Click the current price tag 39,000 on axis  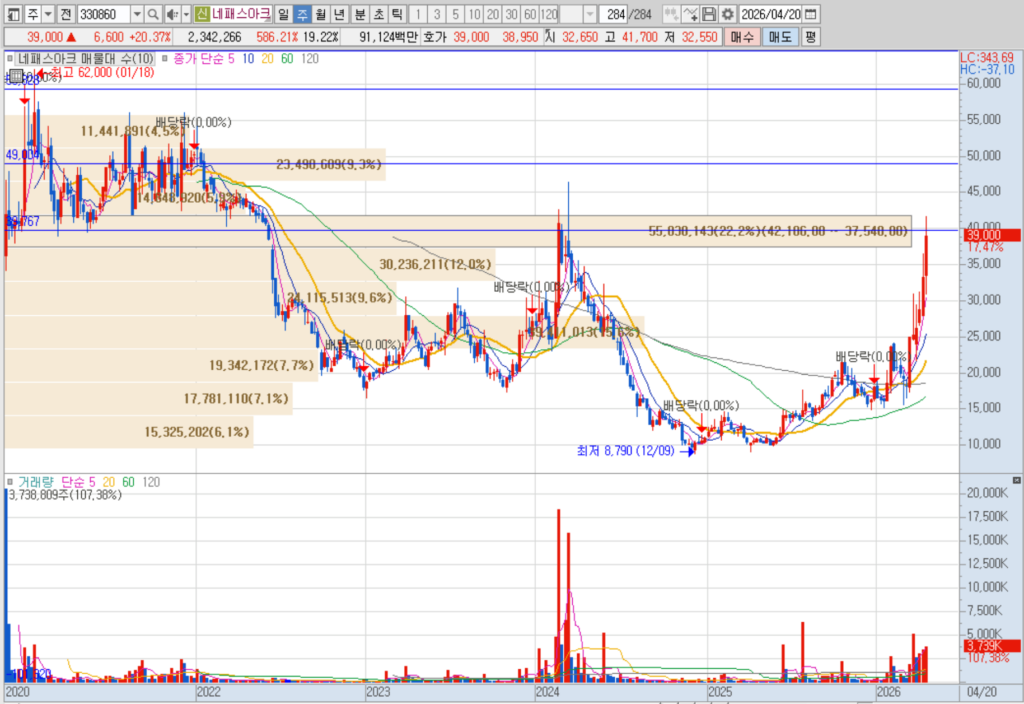tap(991, 235)
